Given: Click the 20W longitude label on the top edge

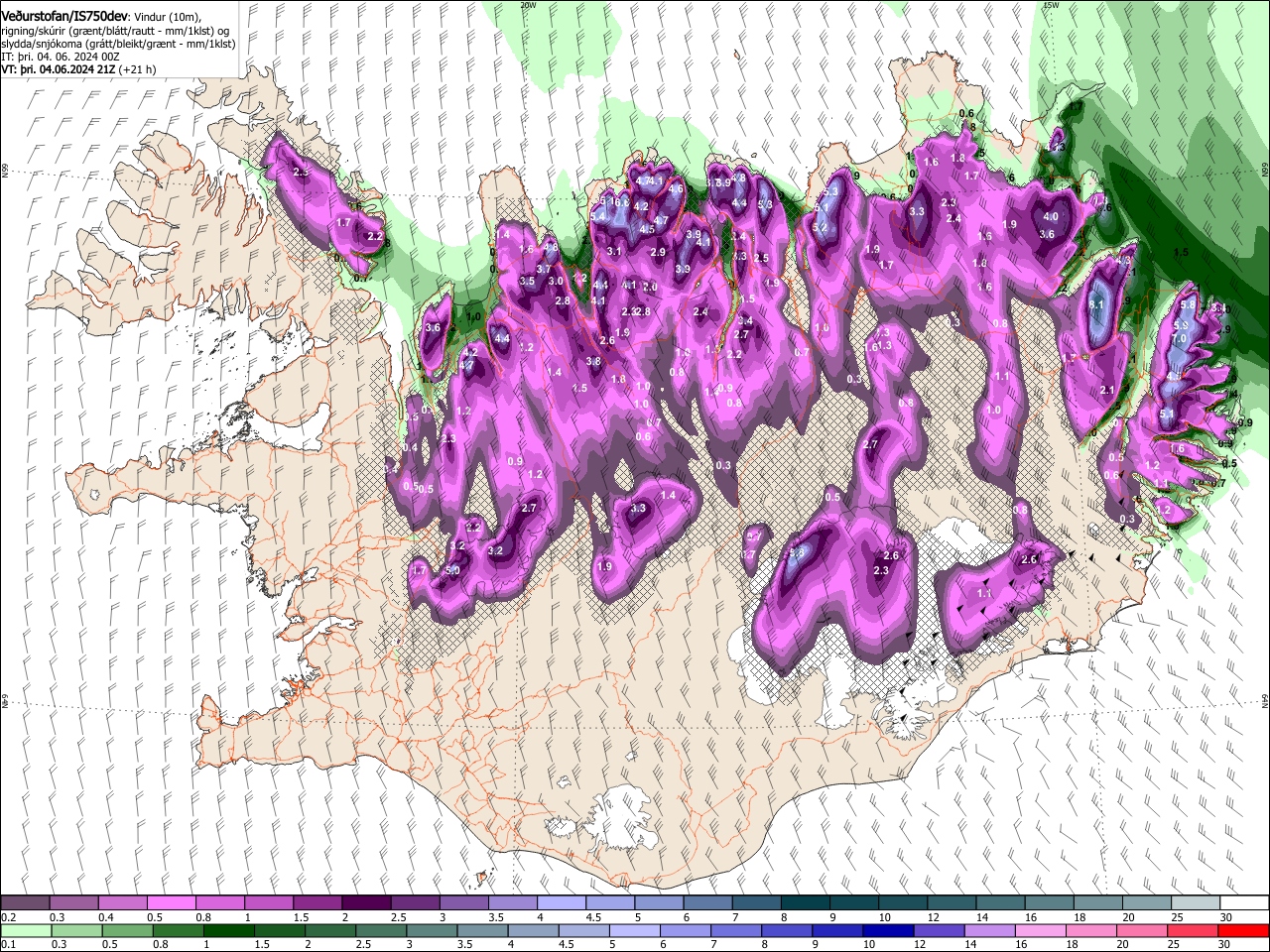Looking at the screenshot, I should (528, 5).
